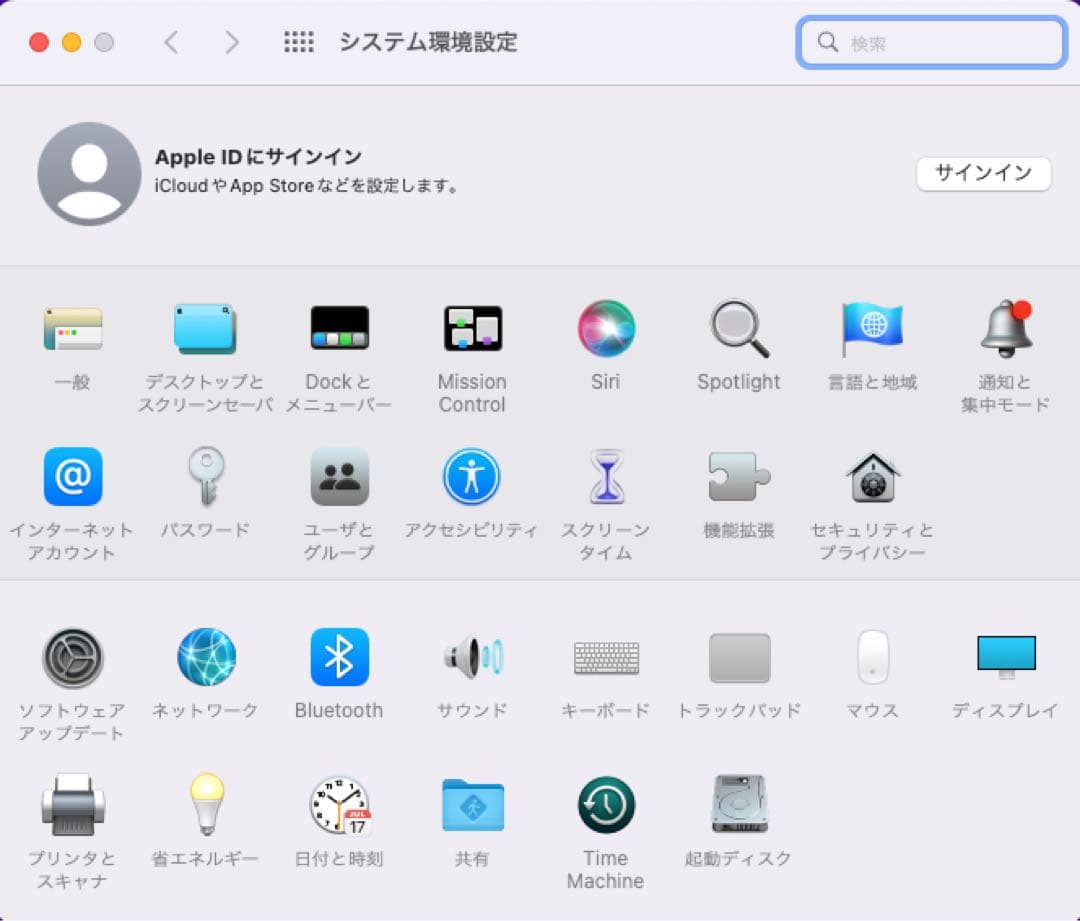Open the Dockとメニューバー pane
The height and width of the screenshot is (921, 1080).
click(x=339, y=327)
